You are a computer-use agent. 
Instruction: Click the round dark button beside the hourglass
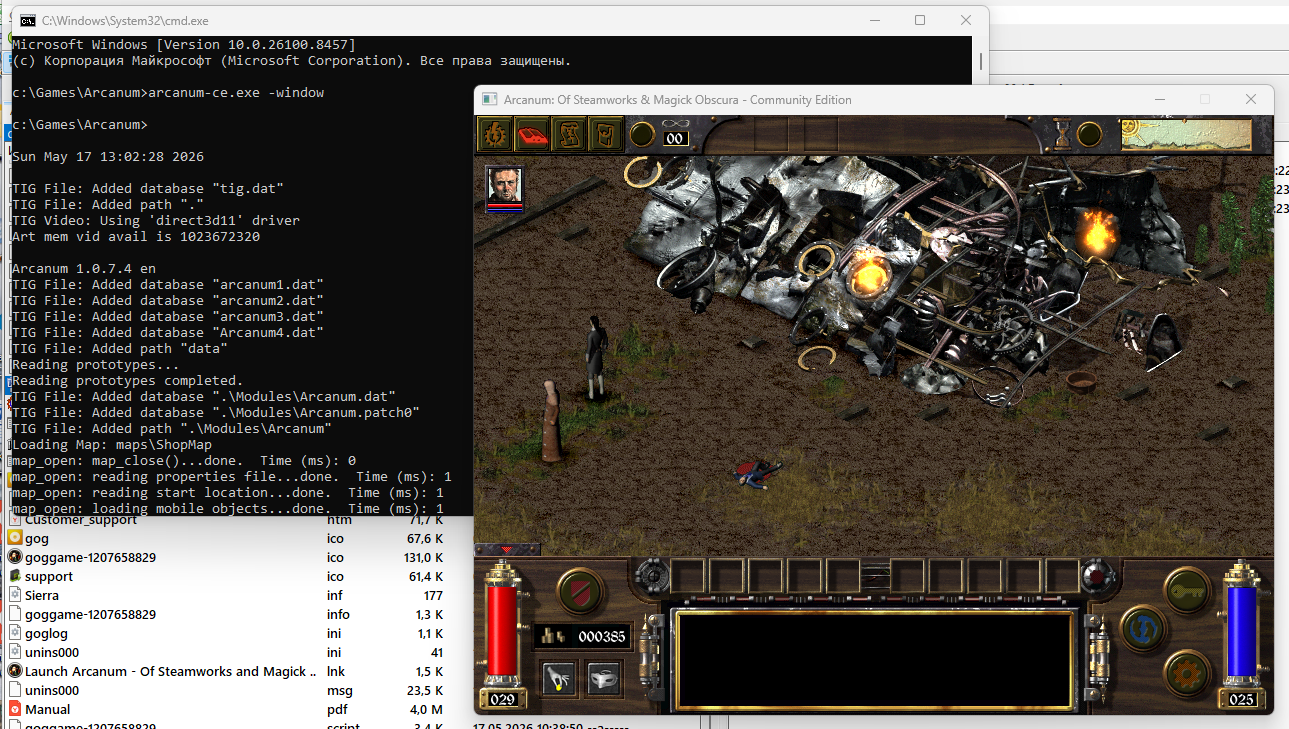pos(1090,134)
